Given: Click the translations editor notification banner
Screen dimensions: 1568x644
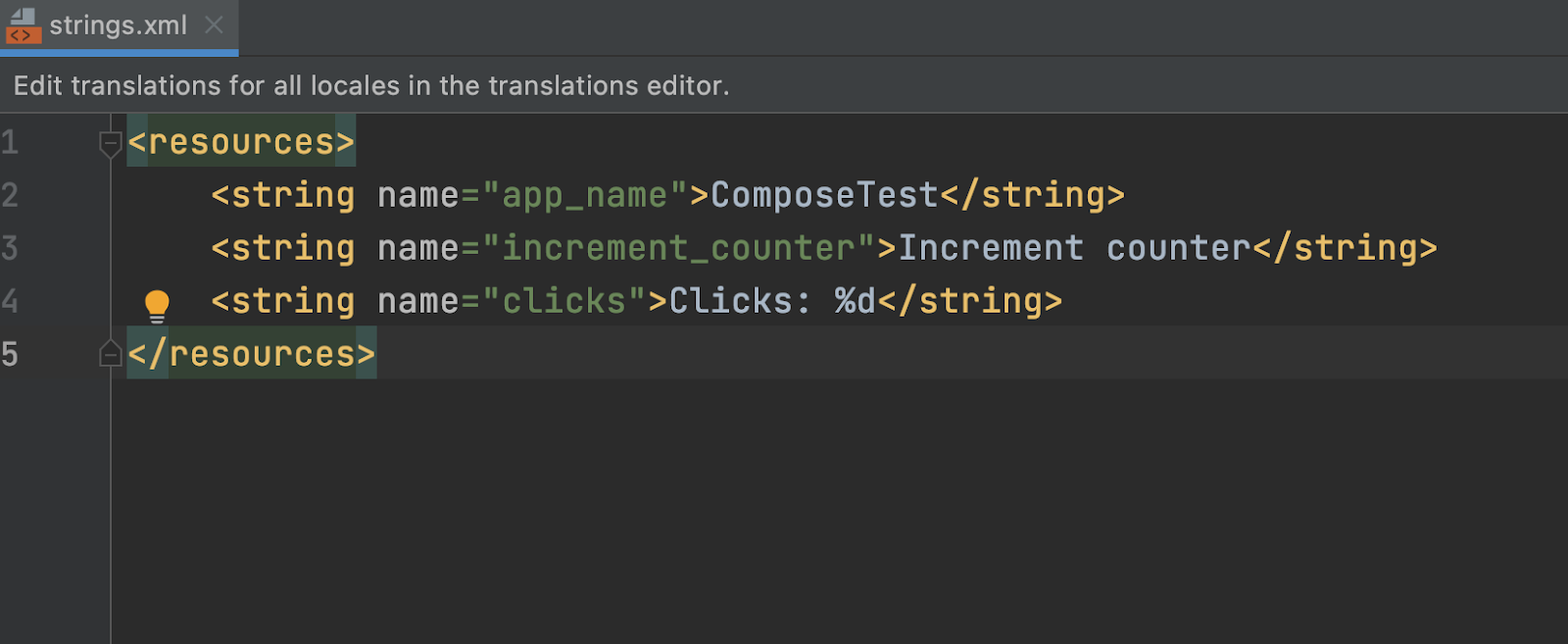Looking at the screenshot, I should [784, 85].
